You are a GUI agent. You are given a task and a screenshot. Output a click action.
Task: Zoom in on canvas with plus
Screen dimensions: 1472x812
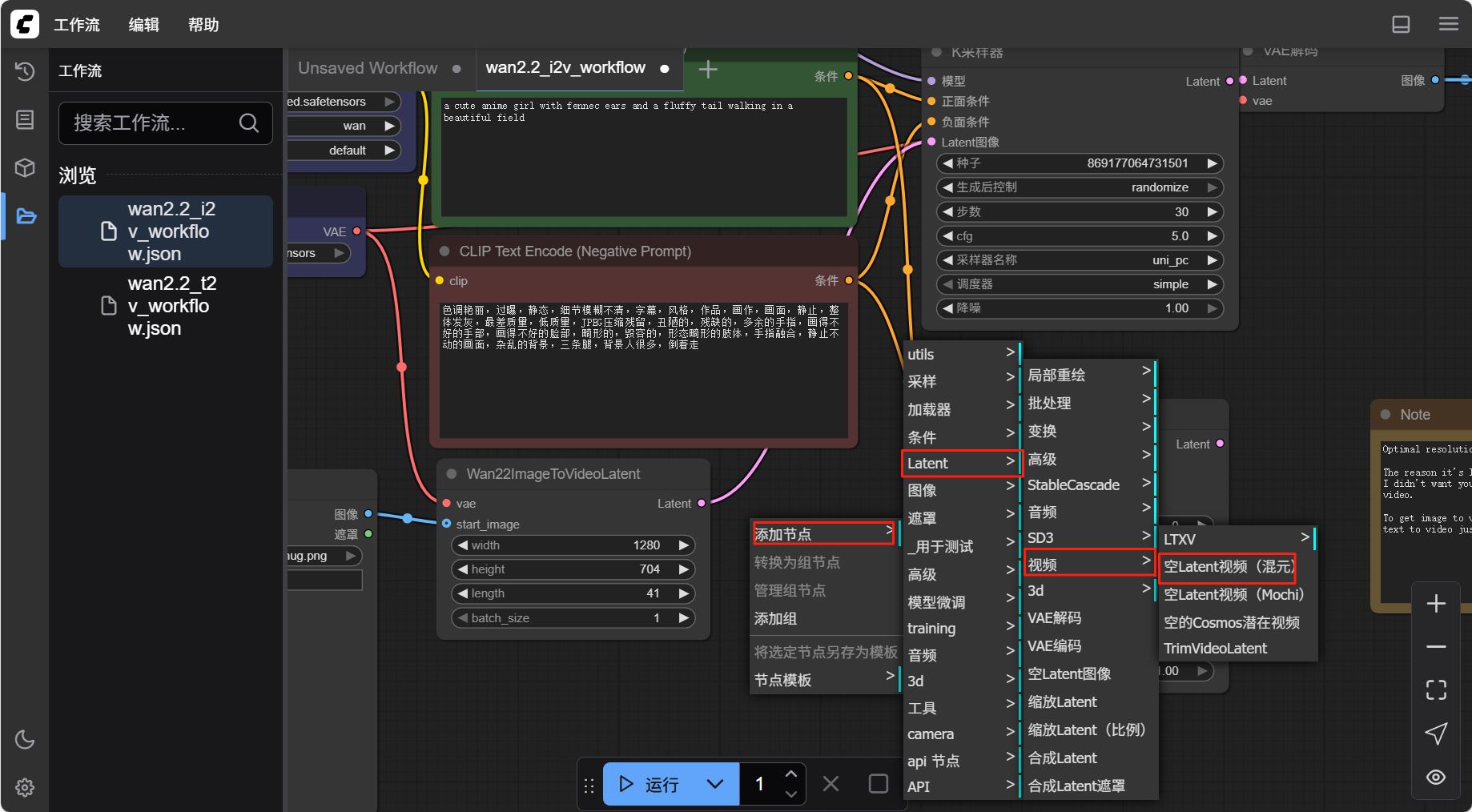click(x=1436, y=604)
